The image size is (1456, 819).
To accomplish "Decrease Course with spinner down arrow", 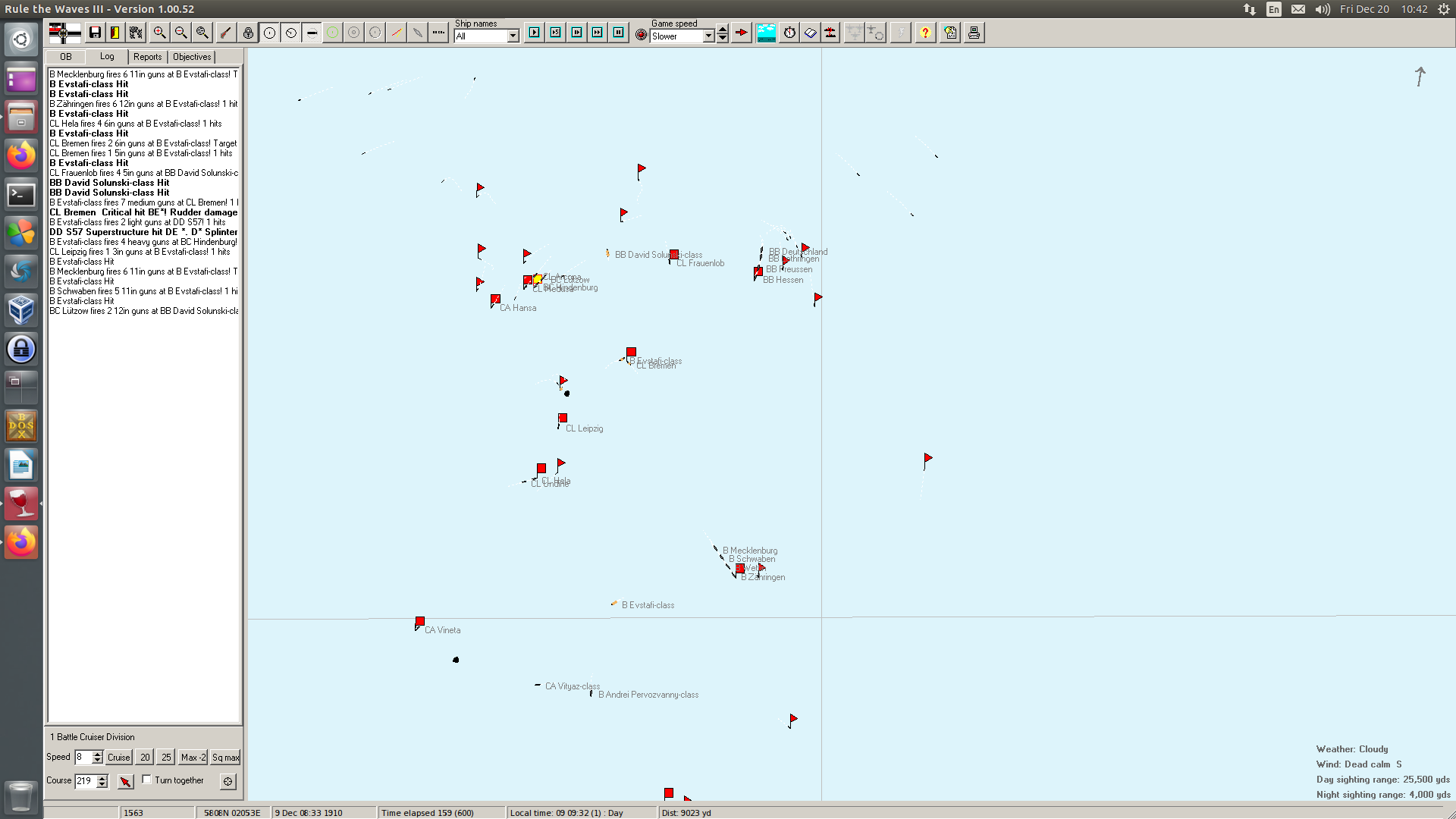I will [102, 784].
